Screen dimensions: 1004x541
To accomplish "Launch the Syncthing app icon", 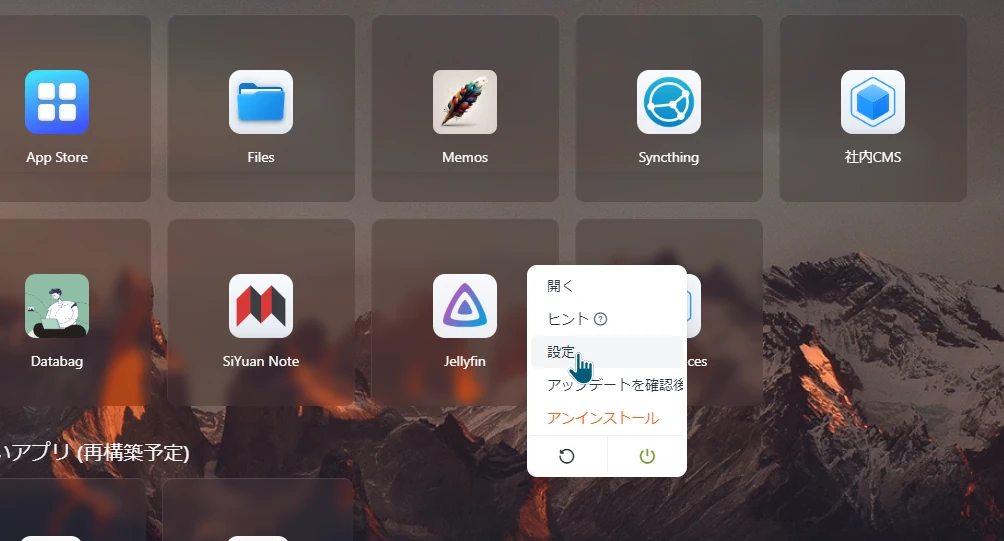I will (669, 102).
